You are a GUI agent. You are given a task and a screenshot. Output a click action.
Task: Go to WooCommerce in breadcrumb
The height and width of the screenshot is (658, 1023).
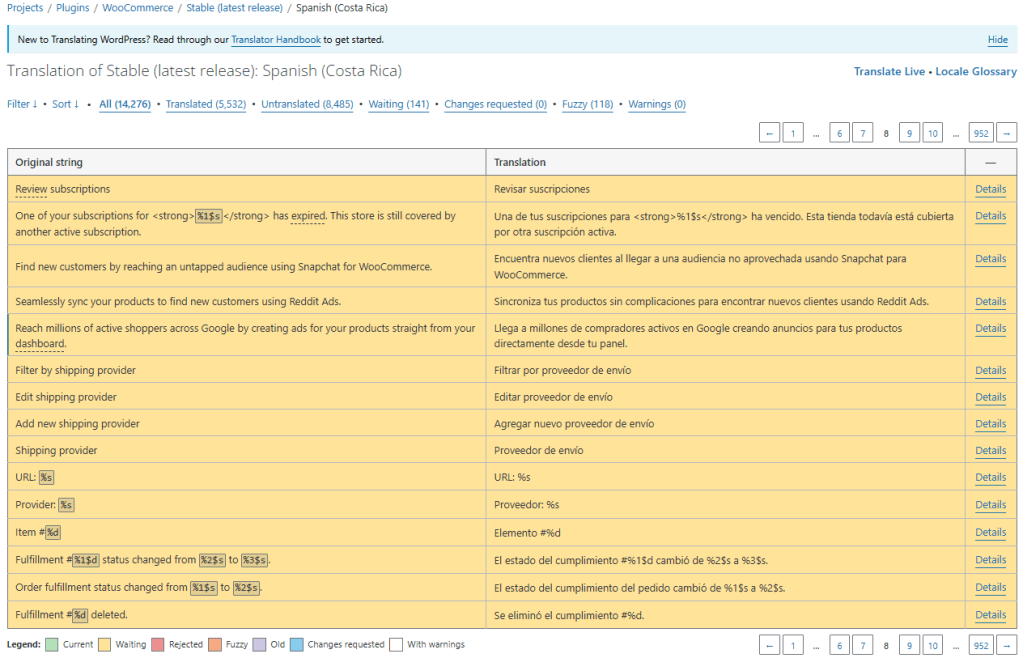click(137, 8)
